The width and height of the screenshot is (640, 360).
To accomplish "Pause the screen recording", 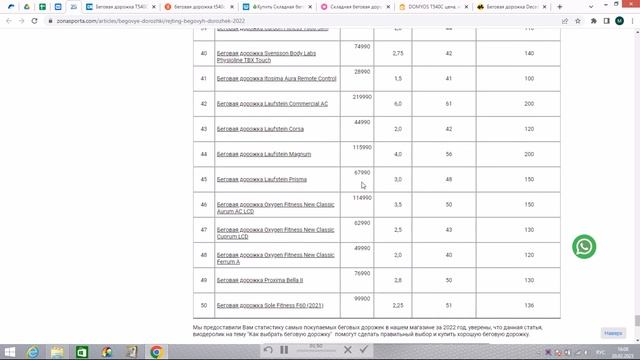I will (x=284, y=350).
